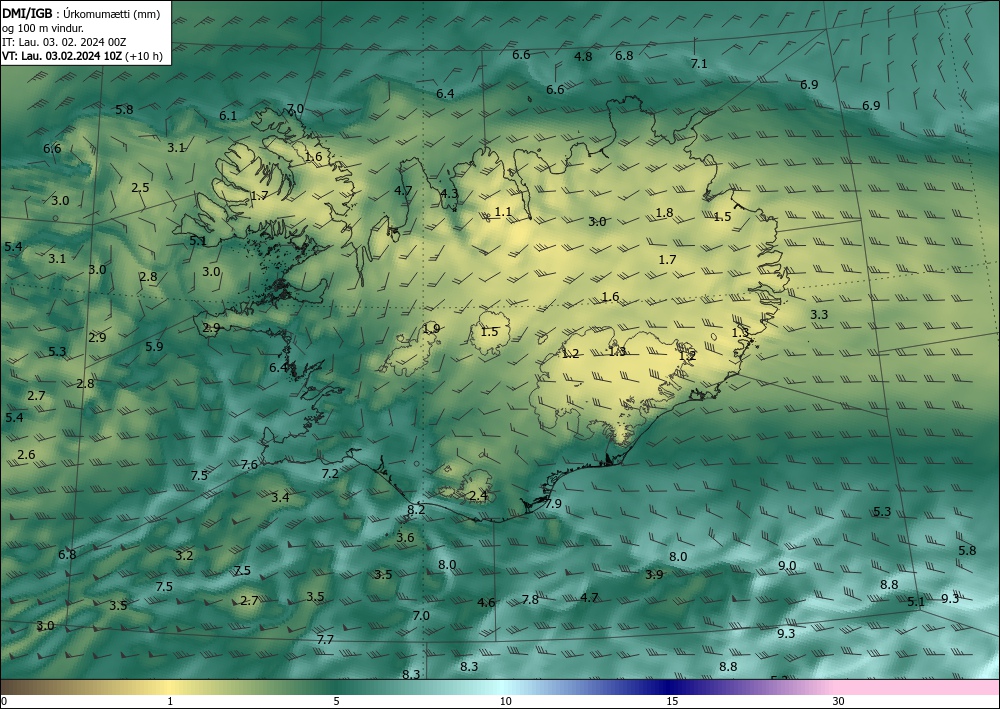Image resolution: width=1000 pixels, height=709 pixels.
Task: Click the 1.1 value on the map
Action: (503, 212)
